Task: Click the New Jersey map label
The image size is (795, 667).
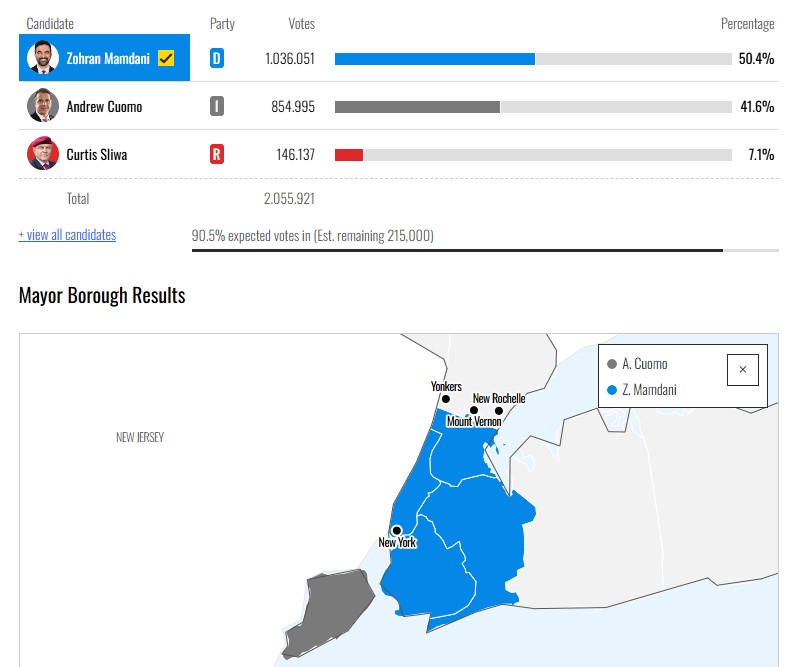Action: [140, 437]
